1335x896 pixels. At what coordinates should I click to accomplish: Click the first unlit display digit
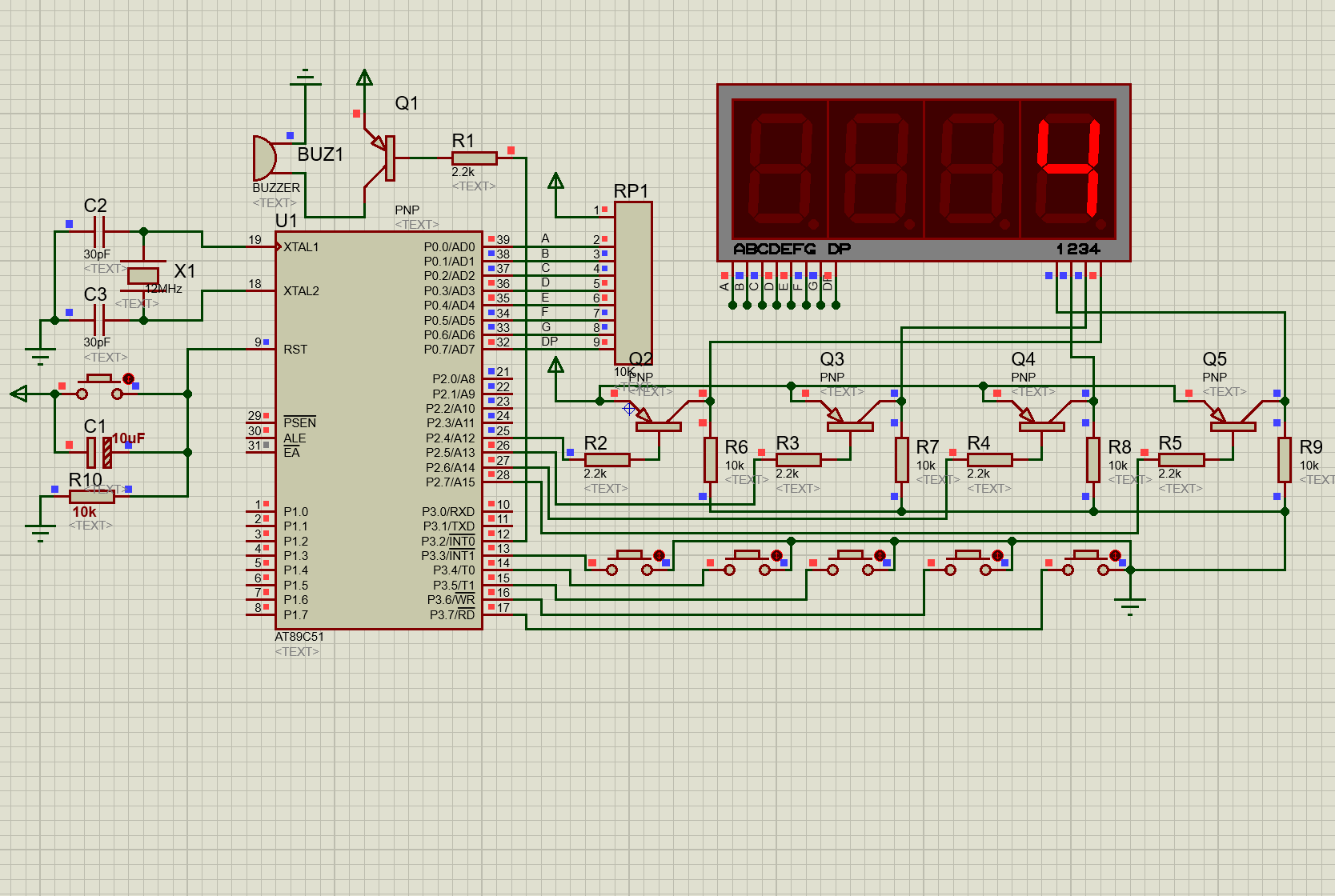coord(780,168)
